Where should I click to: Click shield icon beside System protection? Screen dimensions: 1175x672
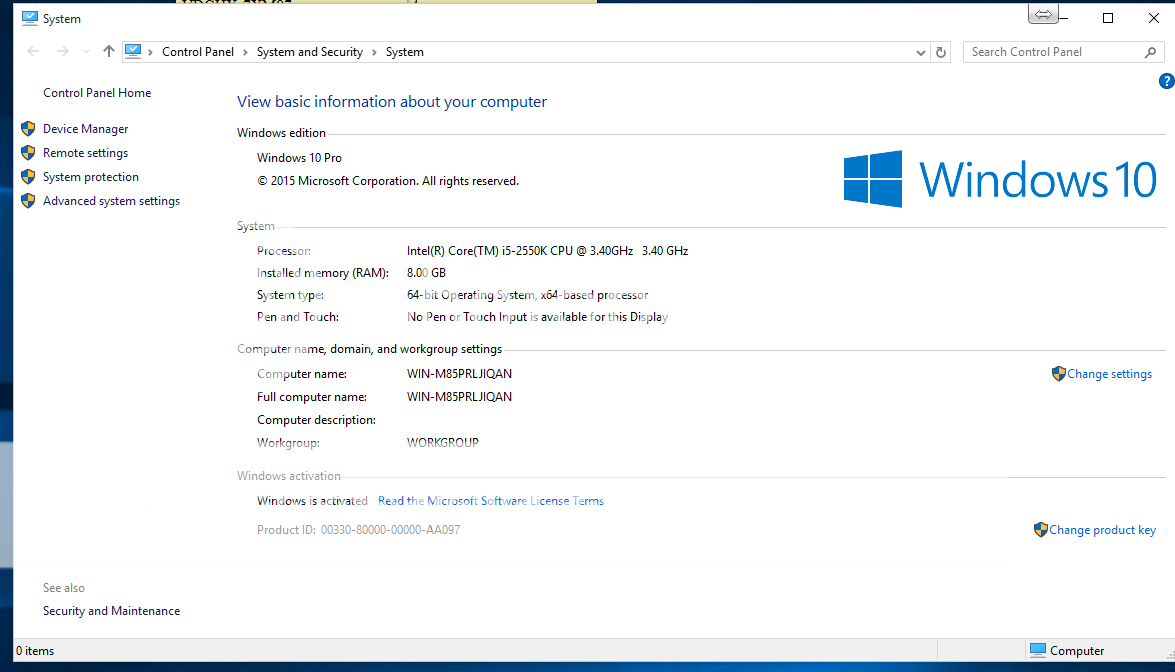click(x=28, y=177)
